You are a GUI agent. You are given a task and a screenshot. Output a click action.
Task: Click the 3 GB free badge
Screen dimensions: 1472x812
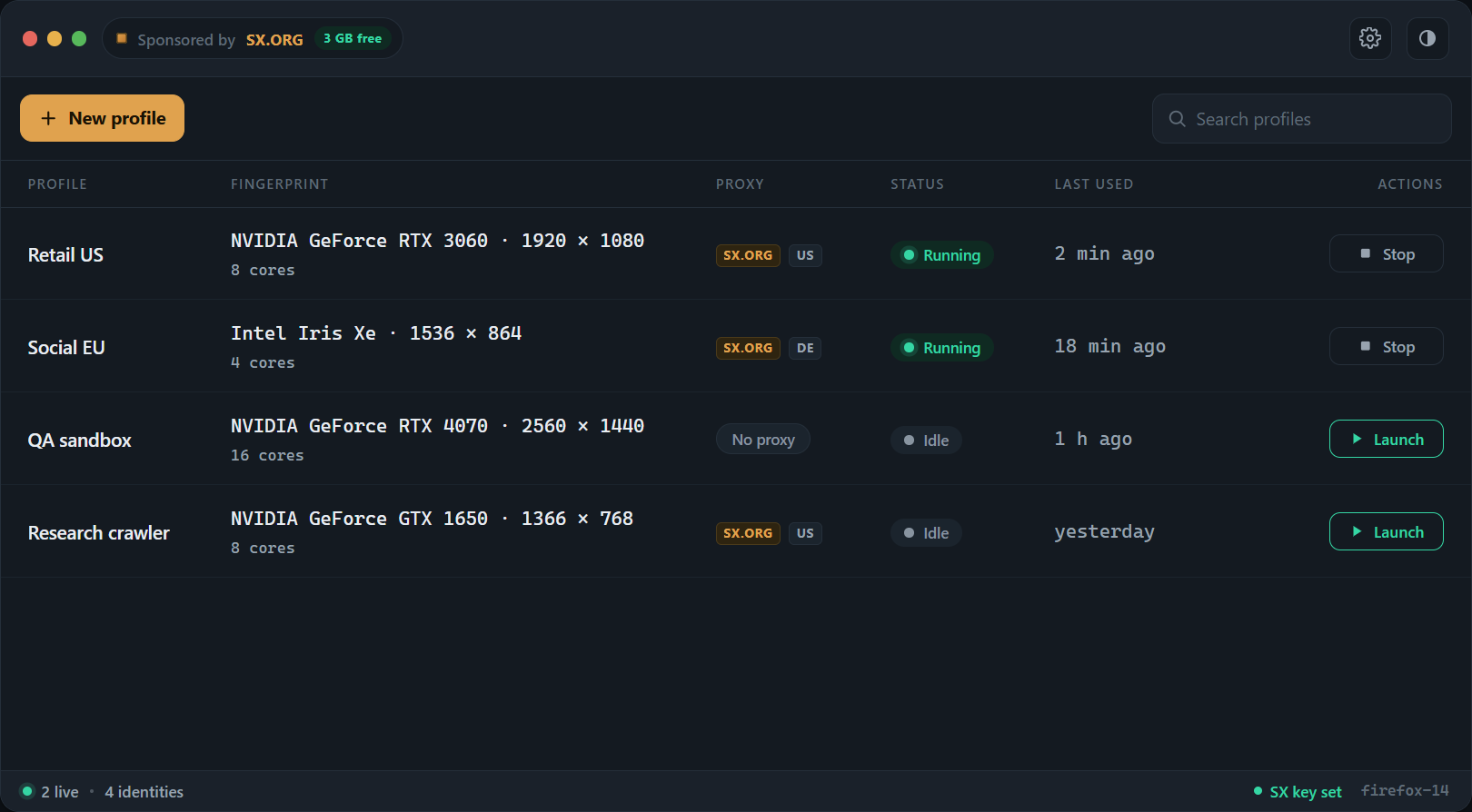[353, 38]
